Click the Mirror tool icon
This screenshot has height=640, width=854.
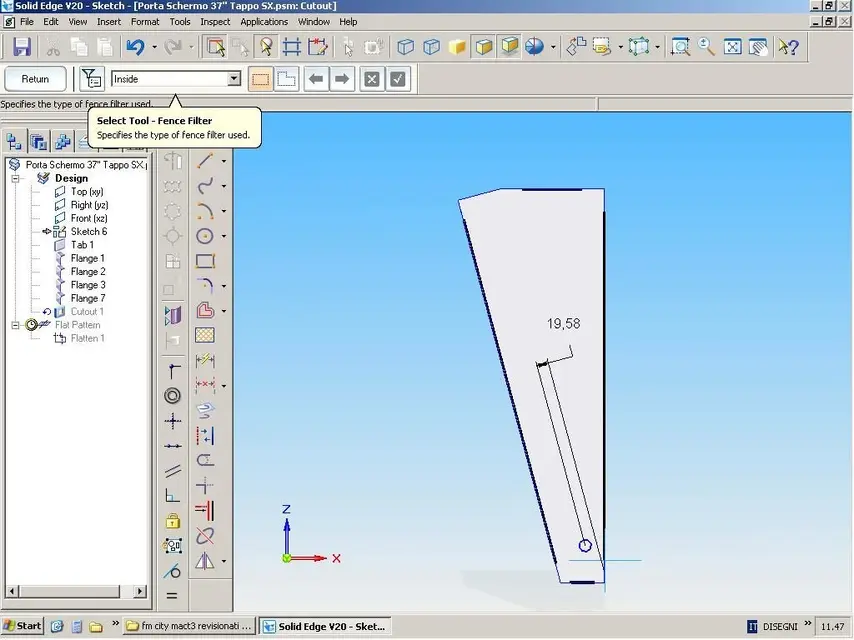click(205, 560)
